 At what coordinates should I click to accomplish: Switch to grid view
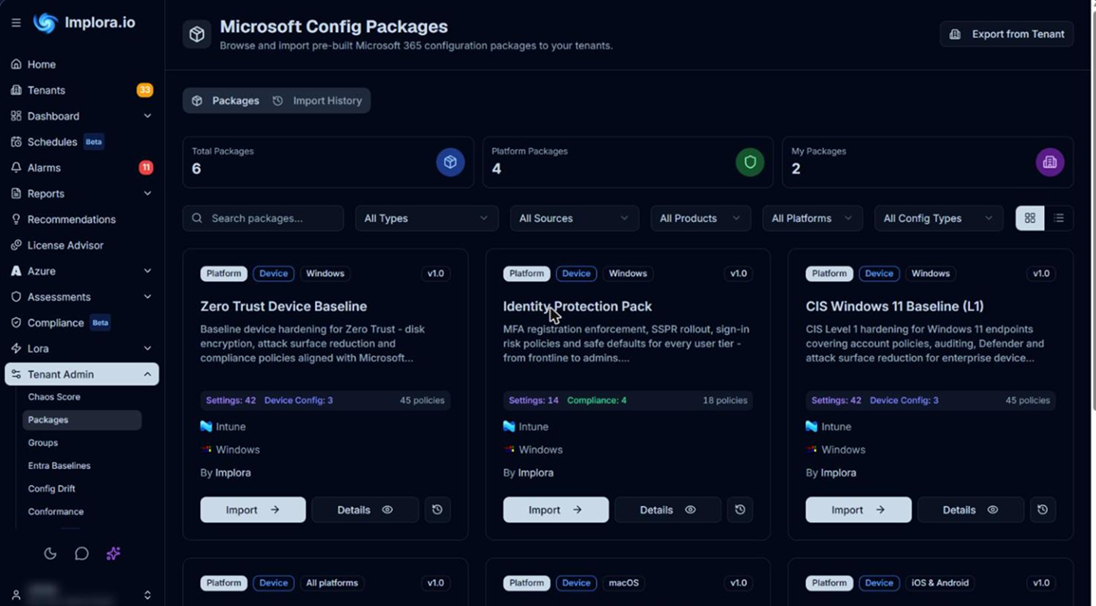click(1030, 218)
